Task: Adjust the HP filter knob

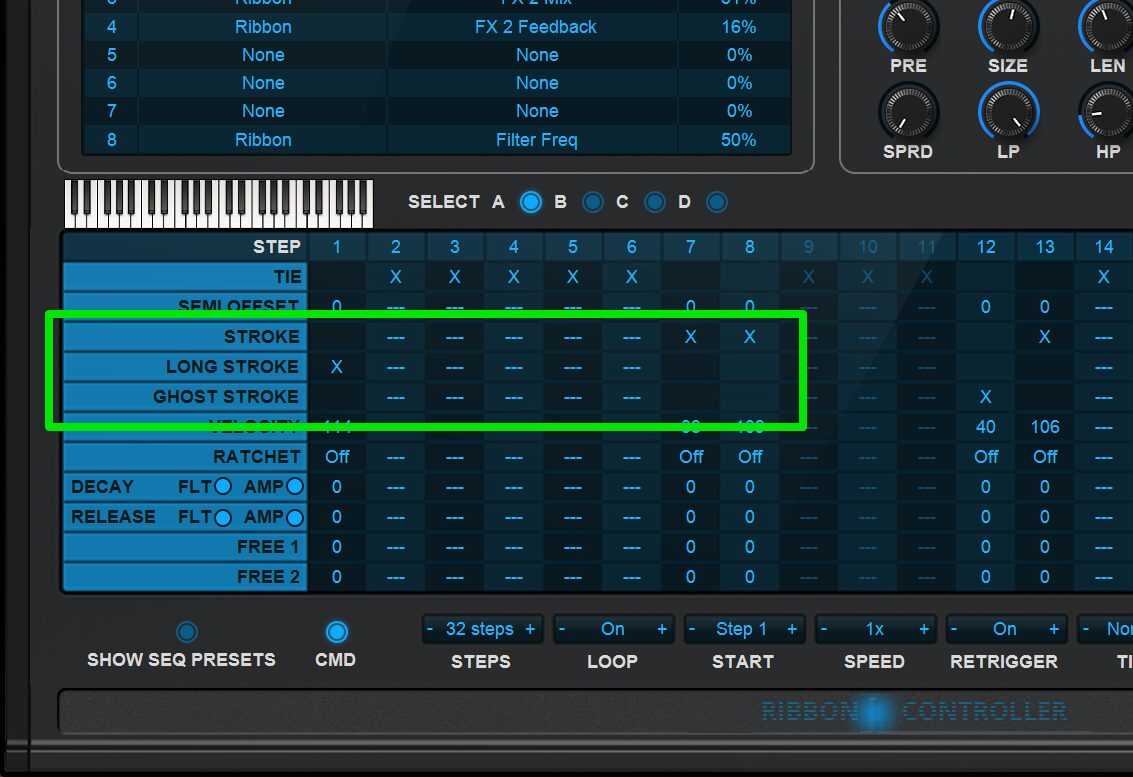Action: [x=1106, y=112]
